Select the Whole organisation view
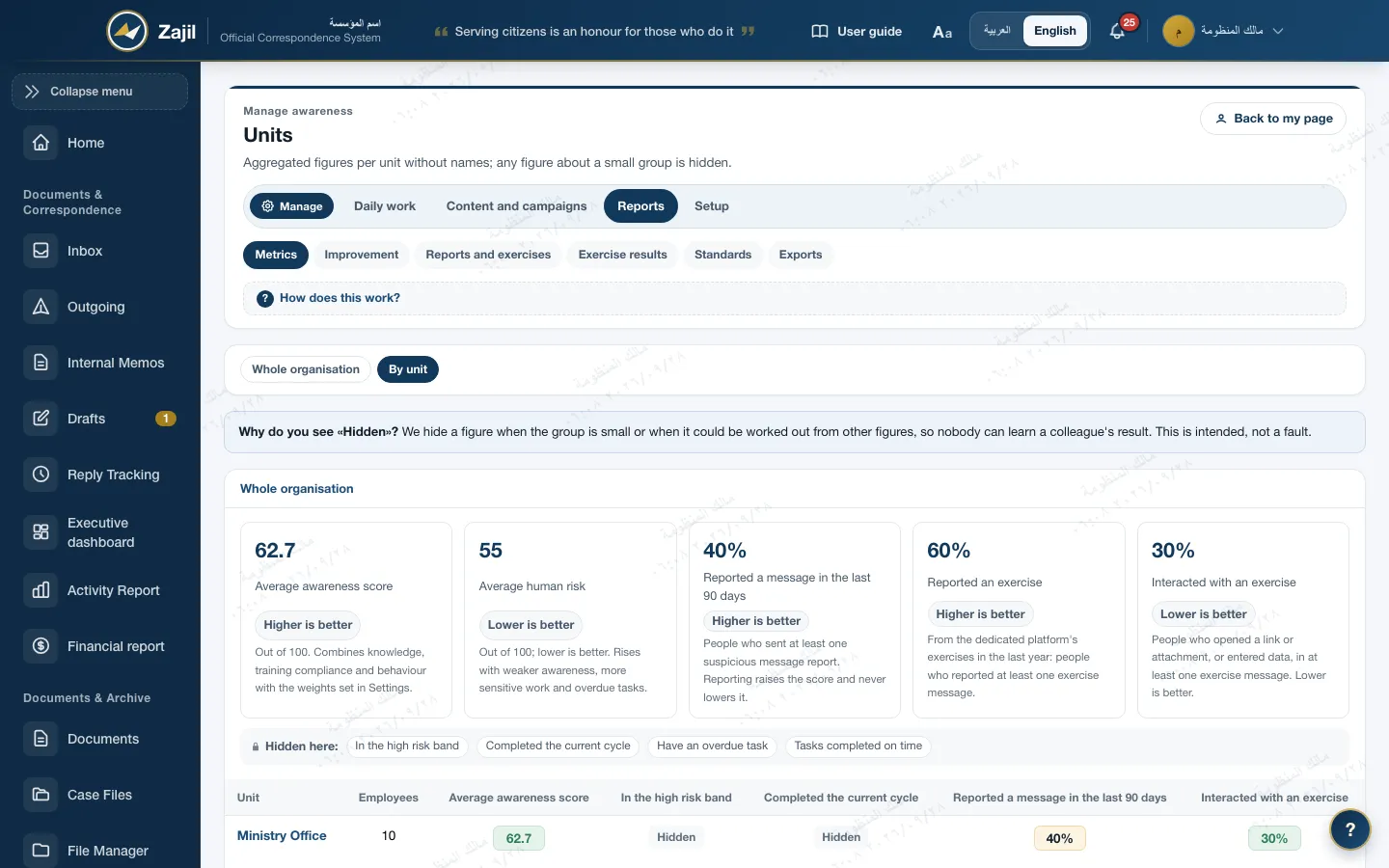This screenshot has width=1389, height=868. (306, 369)
